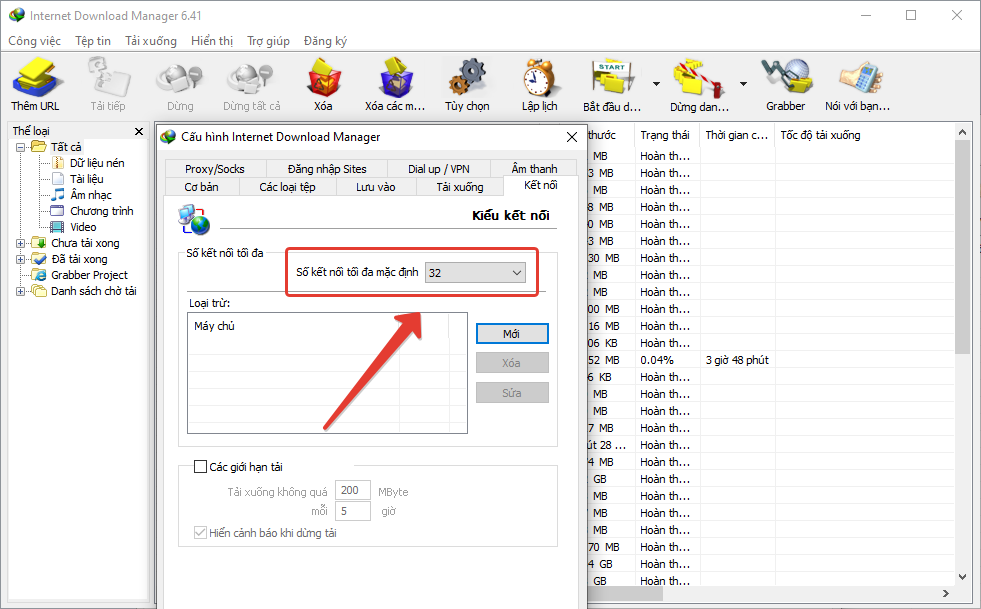
Task: Click the mỗi hours input field
Action: tap(352, 511)
